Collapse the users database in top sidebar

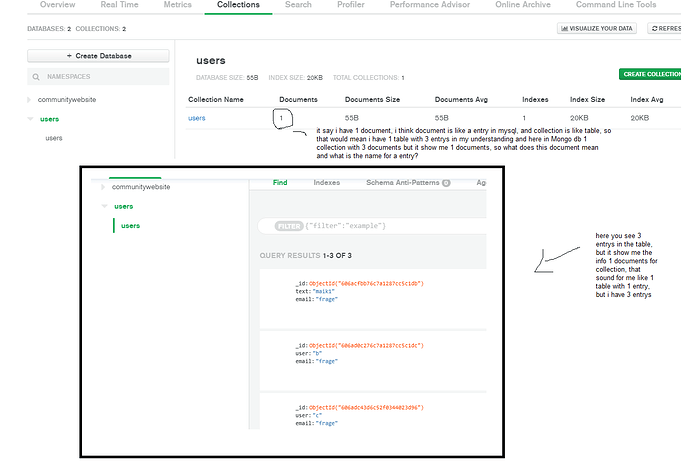(30, 120)
